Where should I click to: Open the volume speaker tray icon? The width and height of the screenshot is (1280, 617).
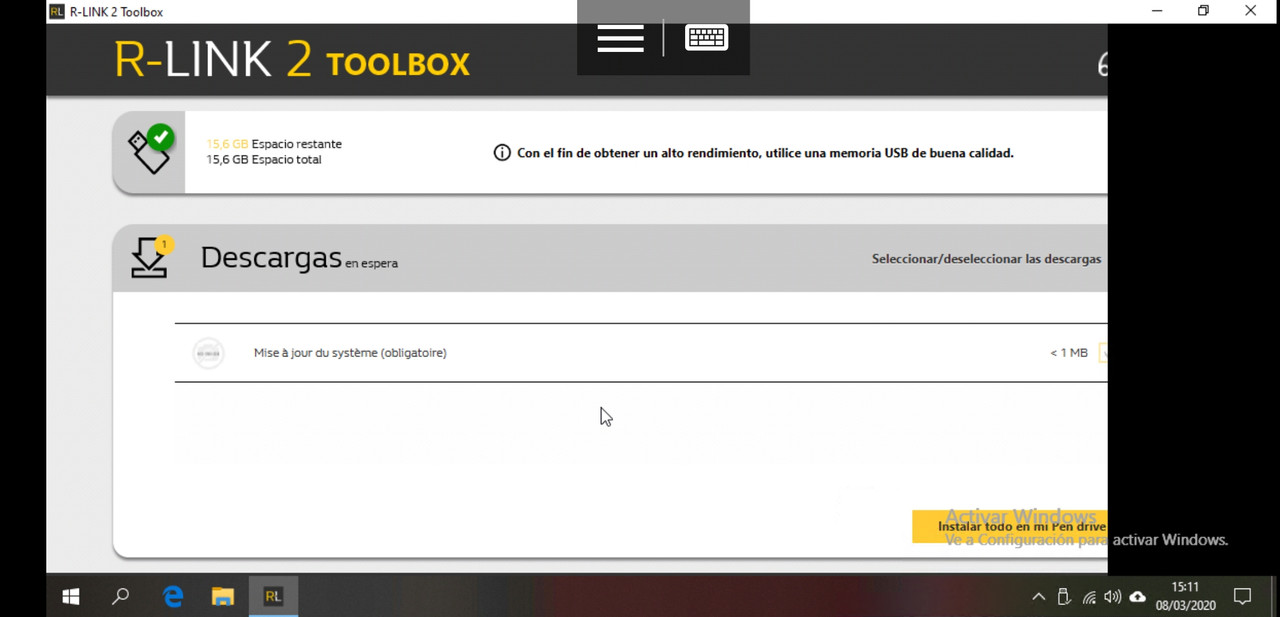pyautogui.click(x=1112, y=597)
